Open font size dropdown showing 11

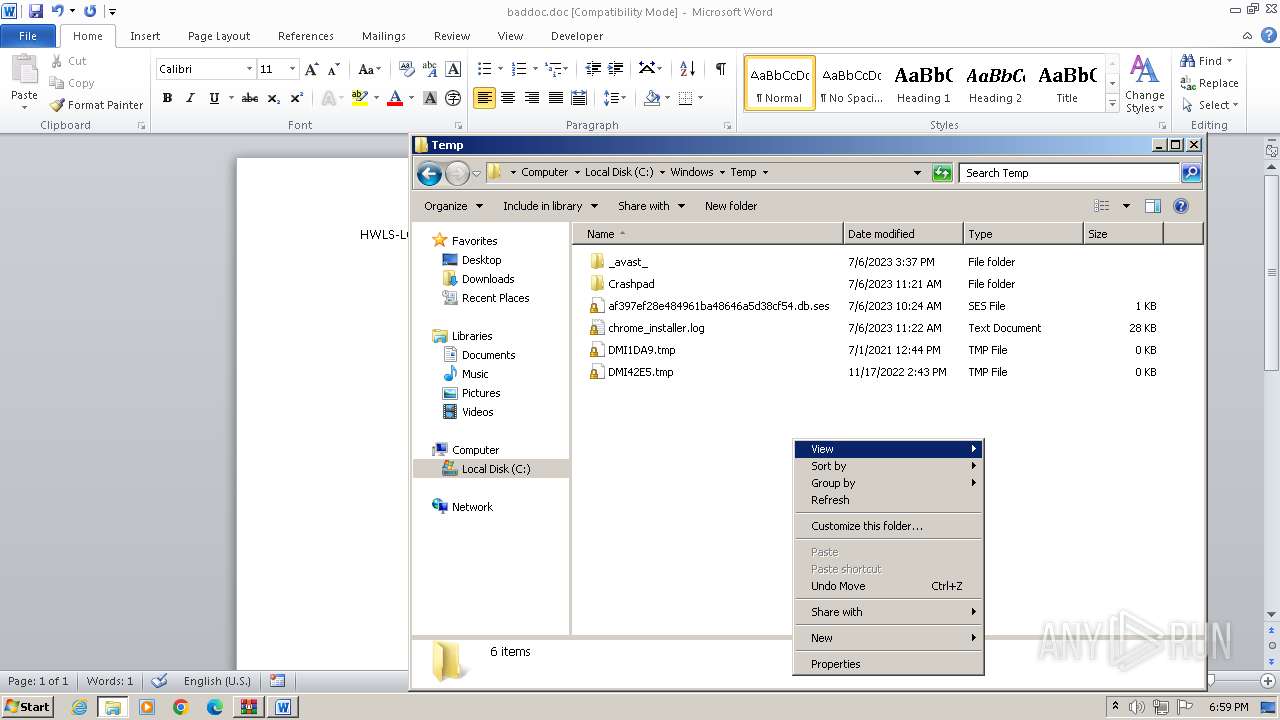pos(292,69)
